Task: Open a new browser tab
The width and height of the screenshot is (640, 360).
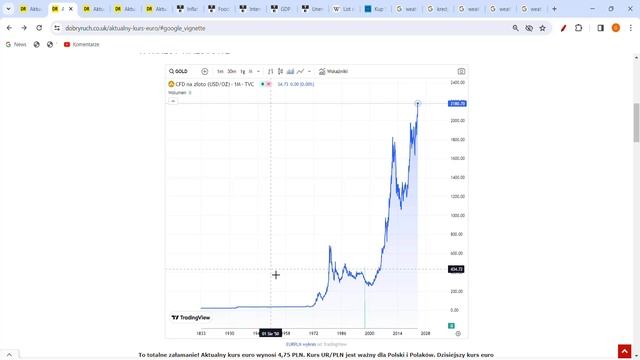Action: pyautogui.click(x=554, y=9)
